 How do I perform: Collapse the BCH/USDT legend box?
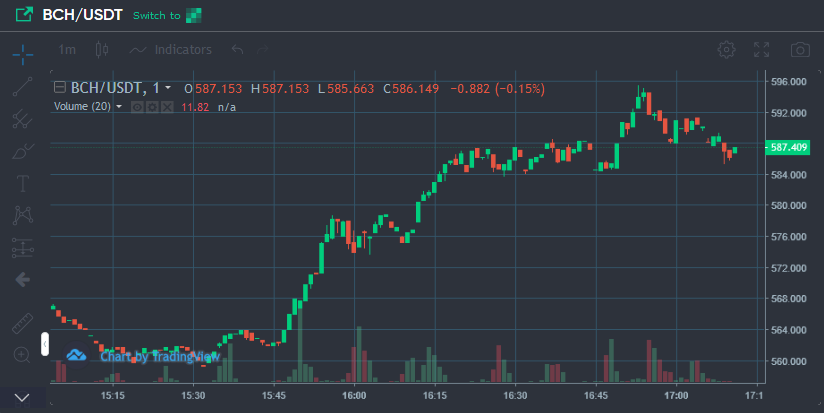(60, 87)
